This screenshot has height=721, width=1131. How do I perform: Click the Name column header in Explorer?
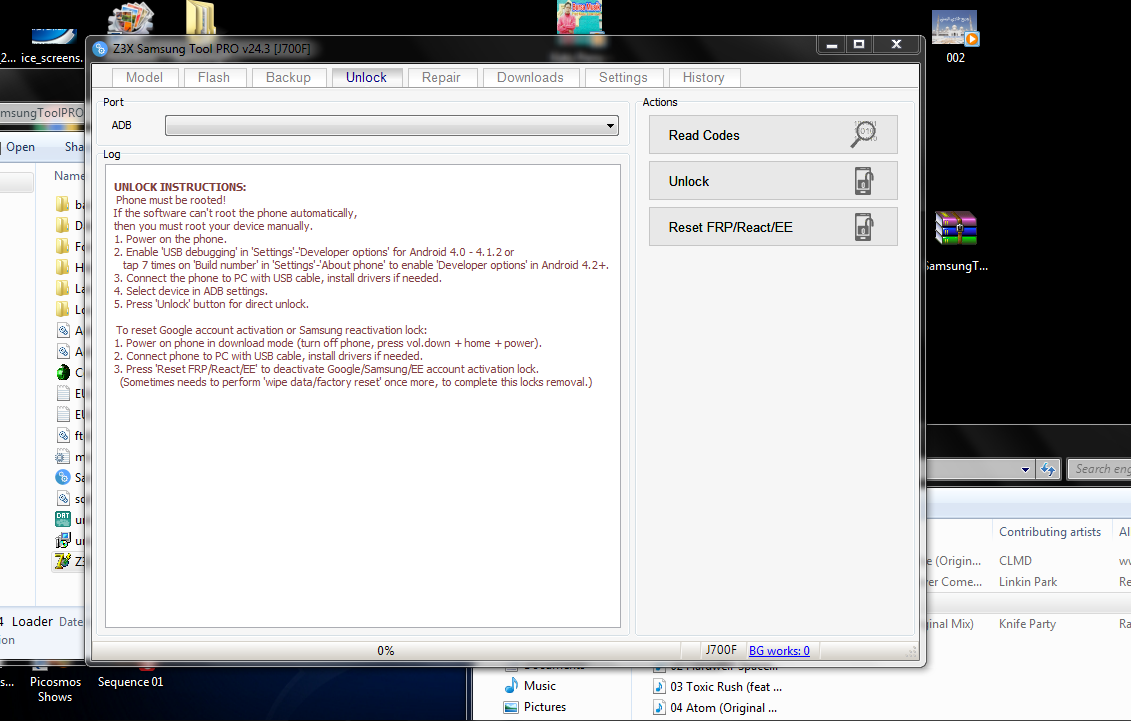pos(69,176)
